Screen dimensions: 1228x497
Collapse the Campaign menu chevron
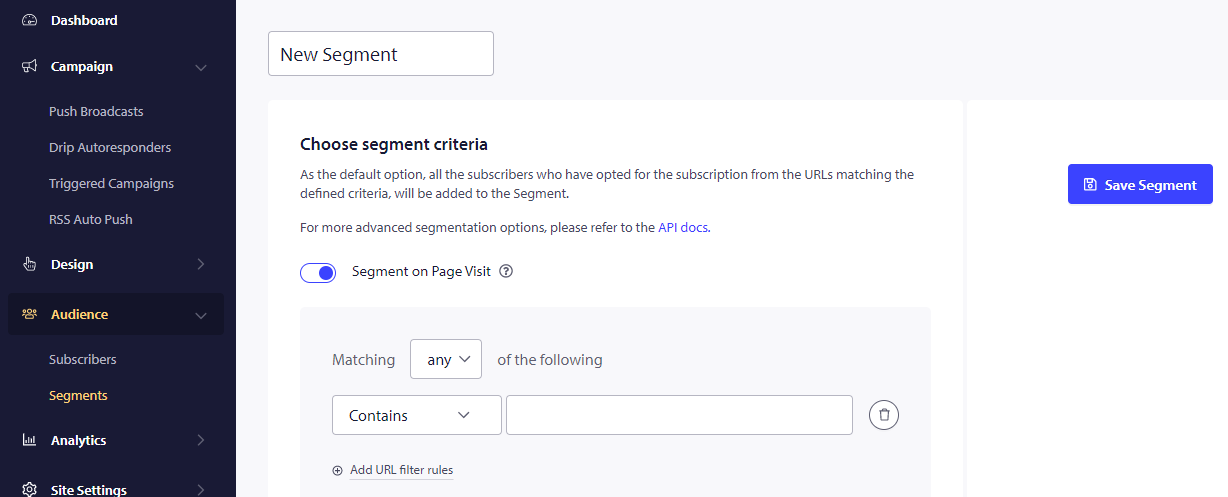tap(201, 68)
